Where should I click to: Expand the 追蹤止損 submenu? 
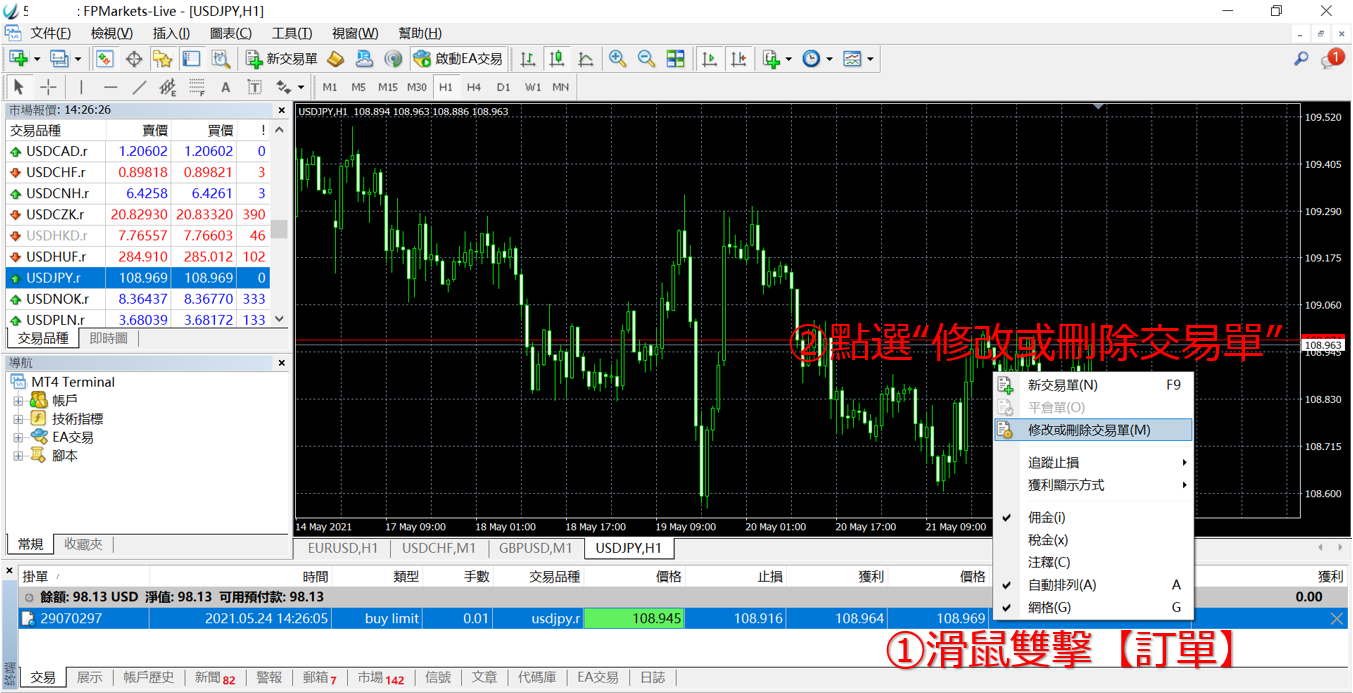1094,462
